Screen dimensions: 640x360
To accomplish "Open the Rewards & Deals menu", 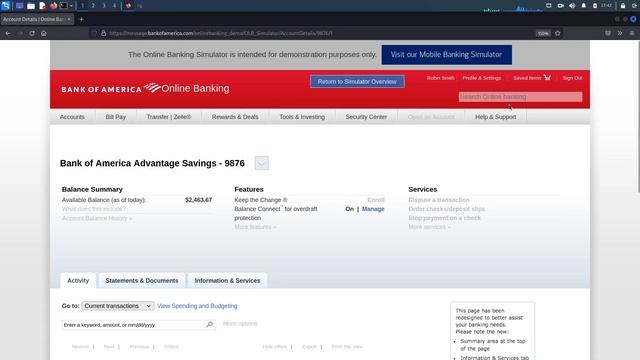I will (235, 117).
